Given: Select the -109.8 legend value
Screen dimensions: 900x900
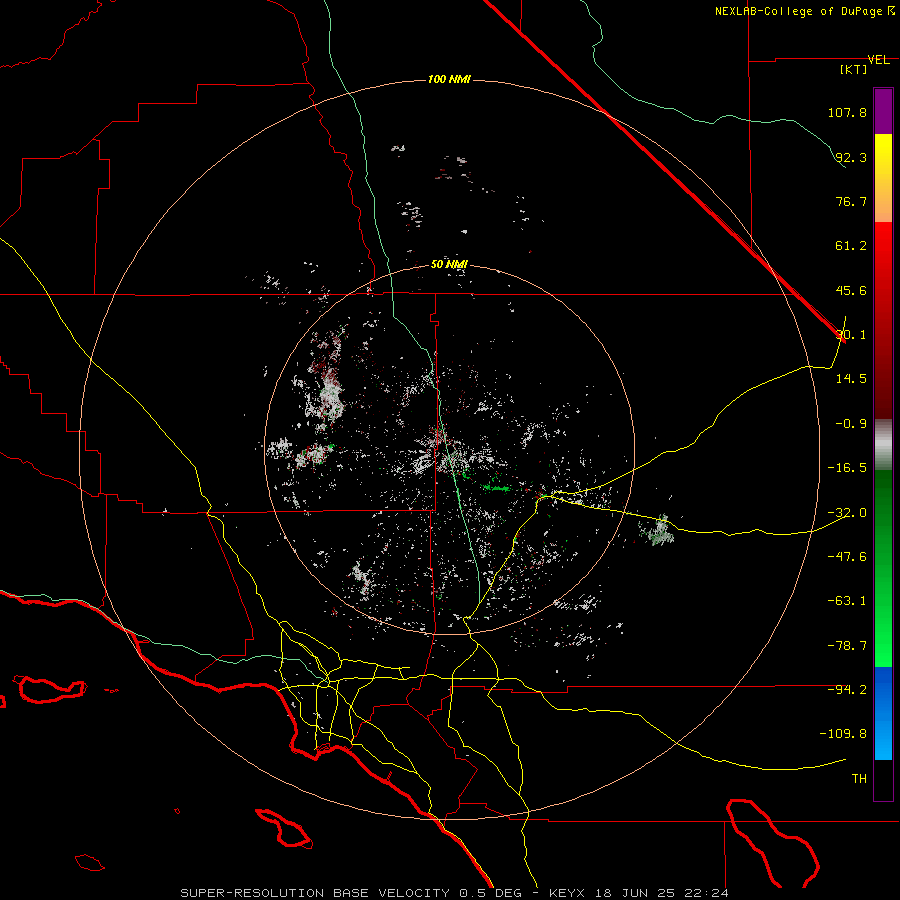Looking at the screenshot, I should 843,734.
